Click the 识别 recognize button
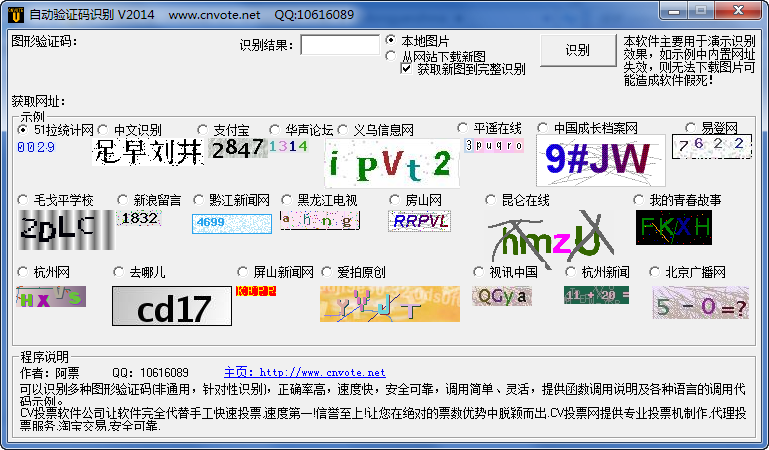The height and width of the screenshot is (450, 769). point(577,50)
